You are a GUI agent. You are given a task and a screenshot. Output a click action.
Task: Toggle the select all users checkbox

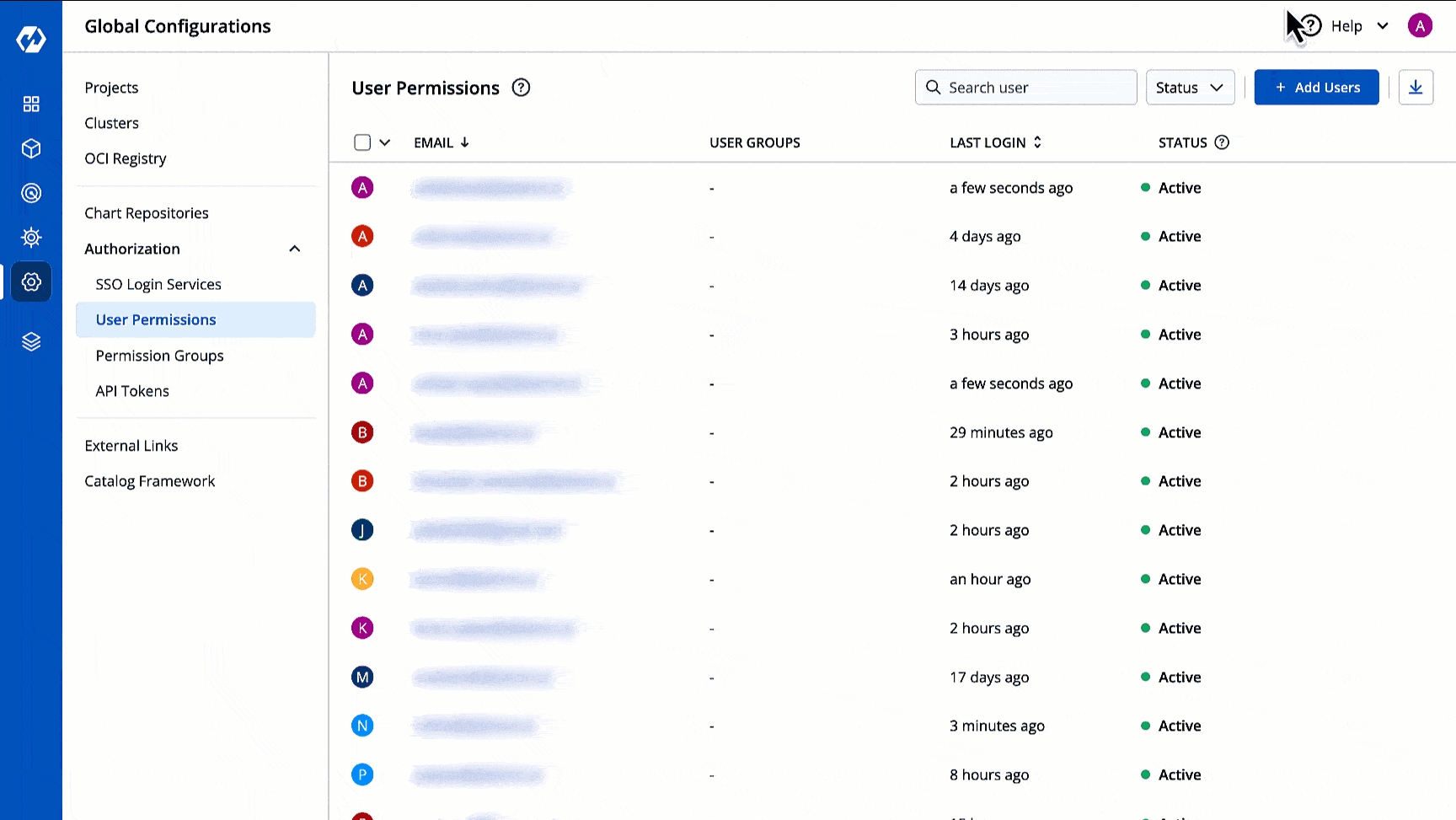click(x=362, y=142)
